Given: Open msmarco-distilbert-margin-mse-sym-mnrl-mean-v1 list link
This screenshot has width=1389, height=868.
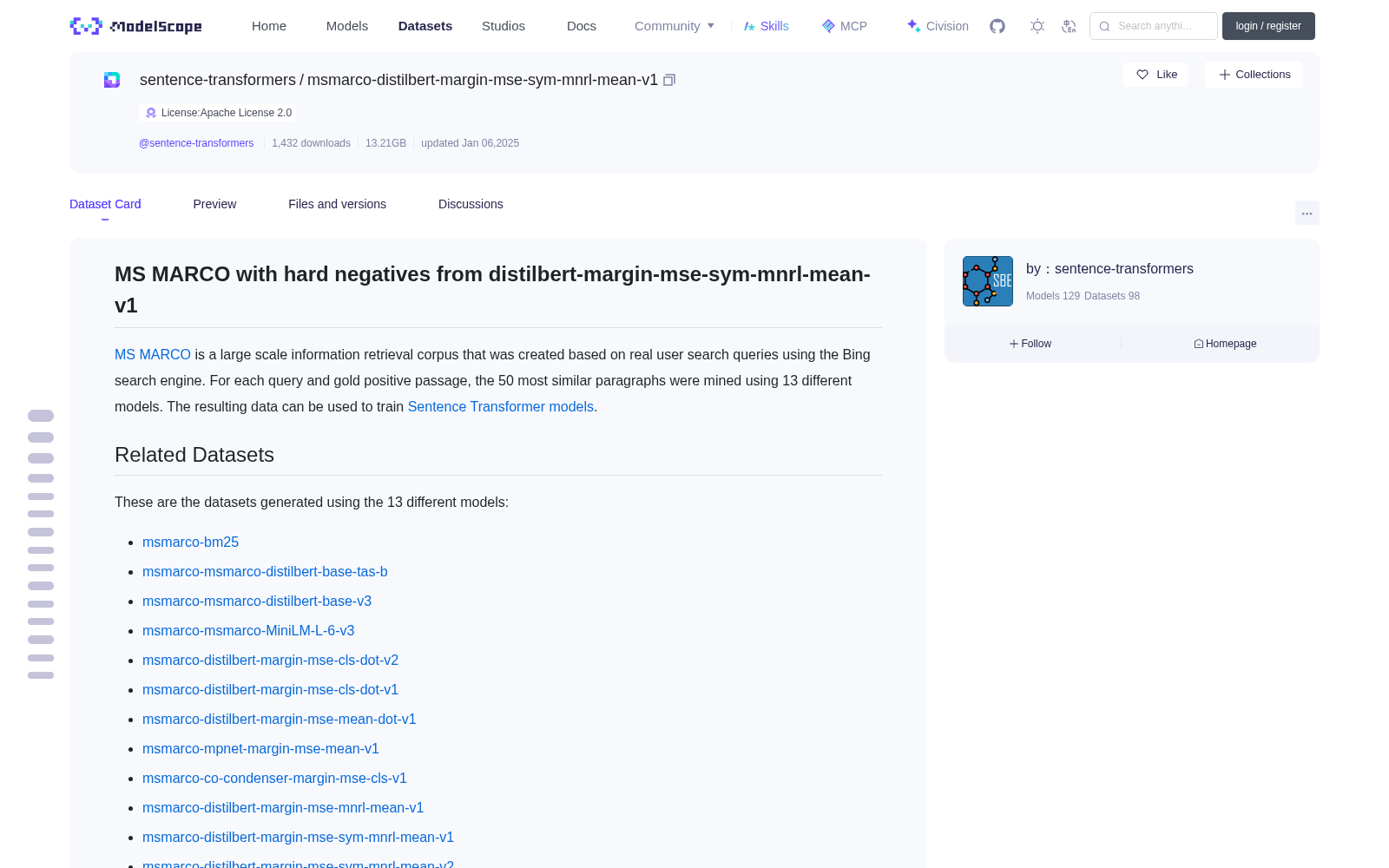Looking at the screenshot, I should tap(298, 837).
